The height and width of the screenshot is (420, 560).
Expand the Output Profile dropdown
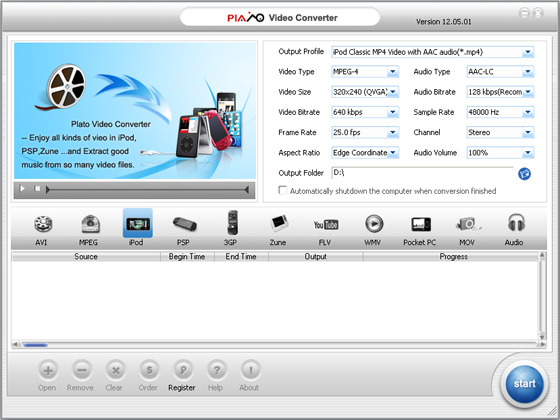[528, 52]
